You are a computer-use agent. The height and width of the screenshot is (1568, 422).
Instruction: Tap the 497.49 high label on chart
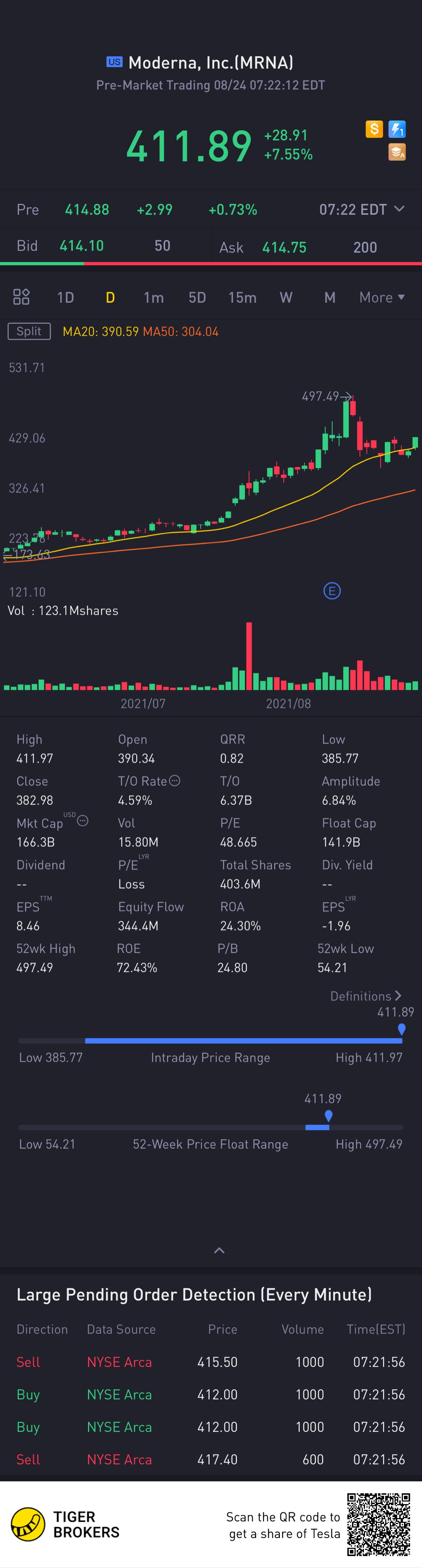320,396
